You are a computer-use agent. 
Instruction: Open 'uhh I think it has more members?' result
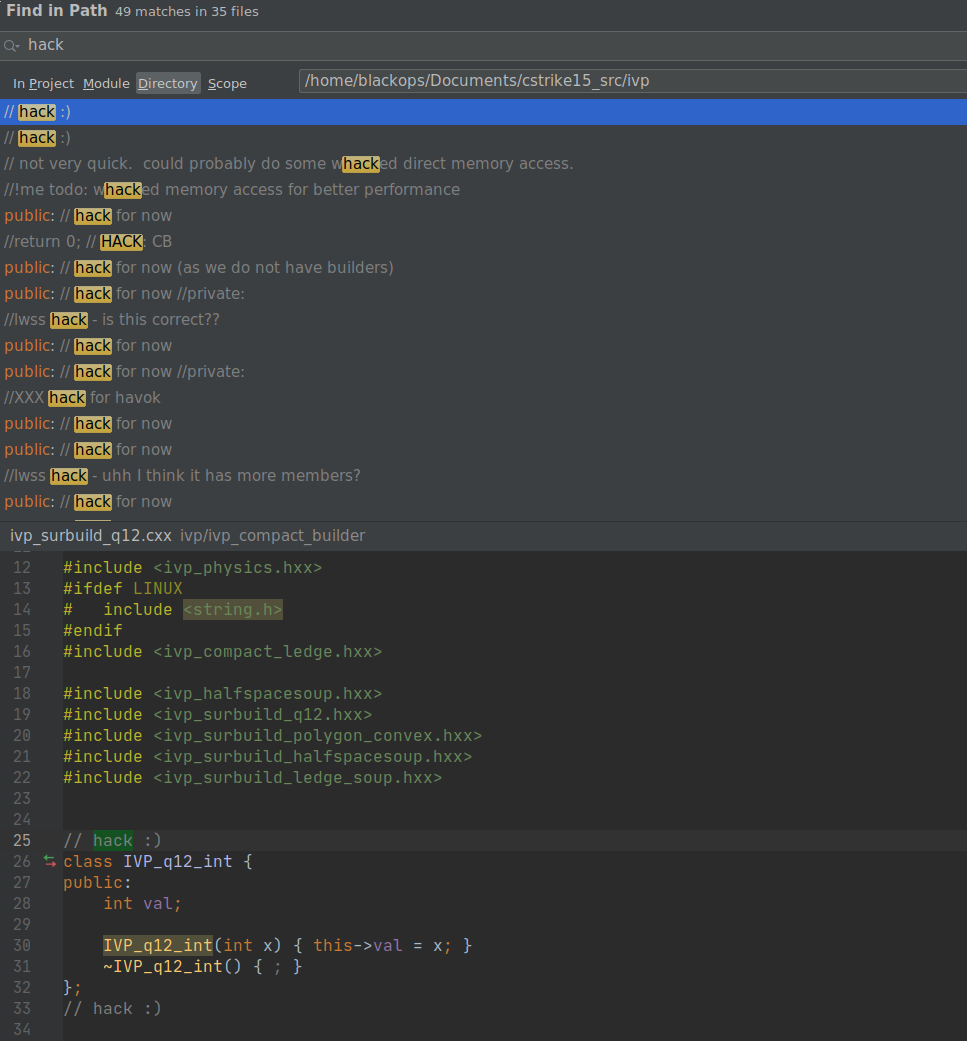[182, 476]
